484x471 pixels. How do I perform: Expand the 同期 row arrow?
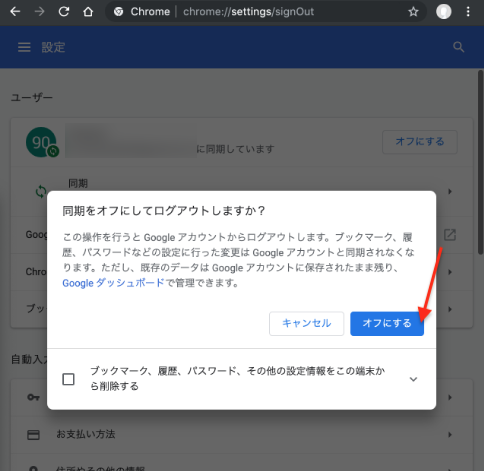coord(450,191)
